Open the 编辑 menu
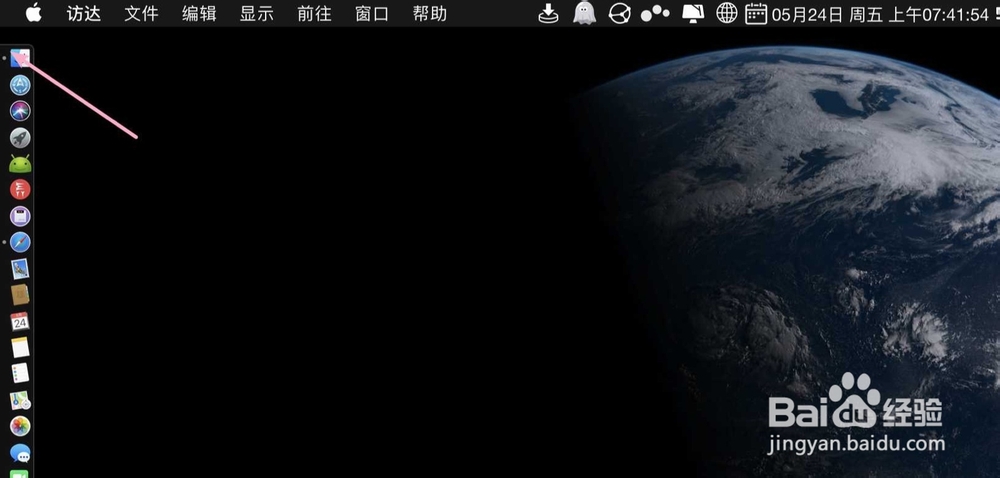This screenshot has height=478, width=1000. click(x=199, y=14)
